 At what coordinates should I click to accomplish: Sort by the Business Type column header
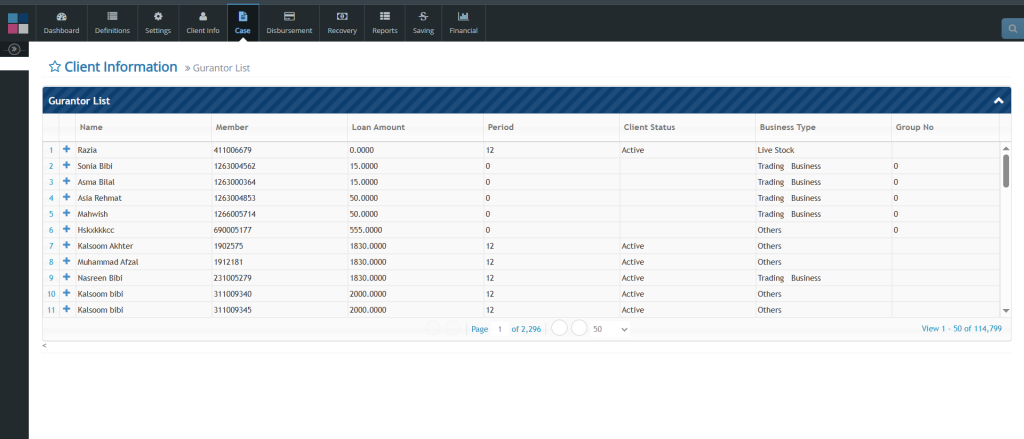(x=788, y=127)
